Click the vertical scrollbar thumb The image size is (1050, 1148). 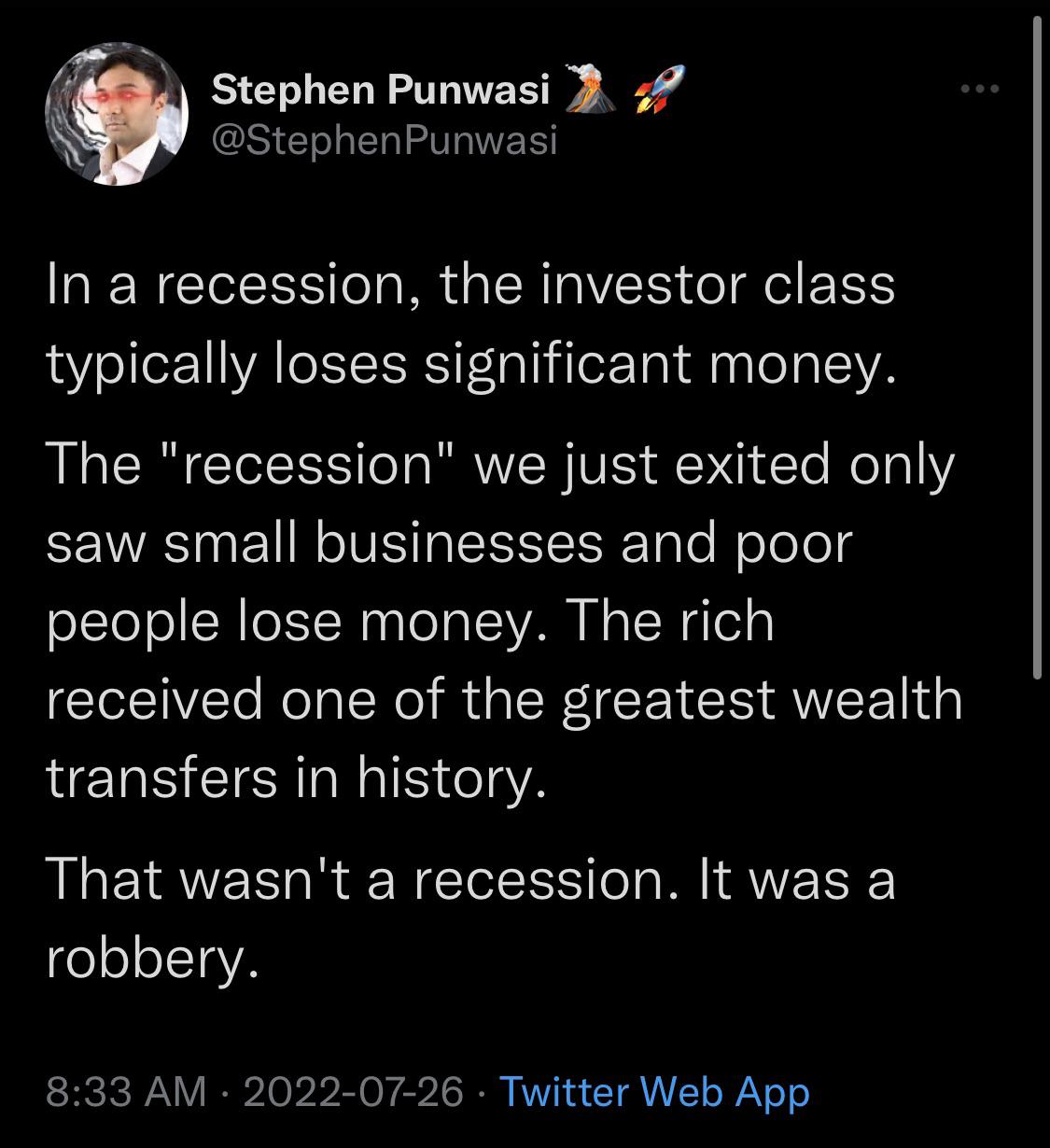(1037, 345)
